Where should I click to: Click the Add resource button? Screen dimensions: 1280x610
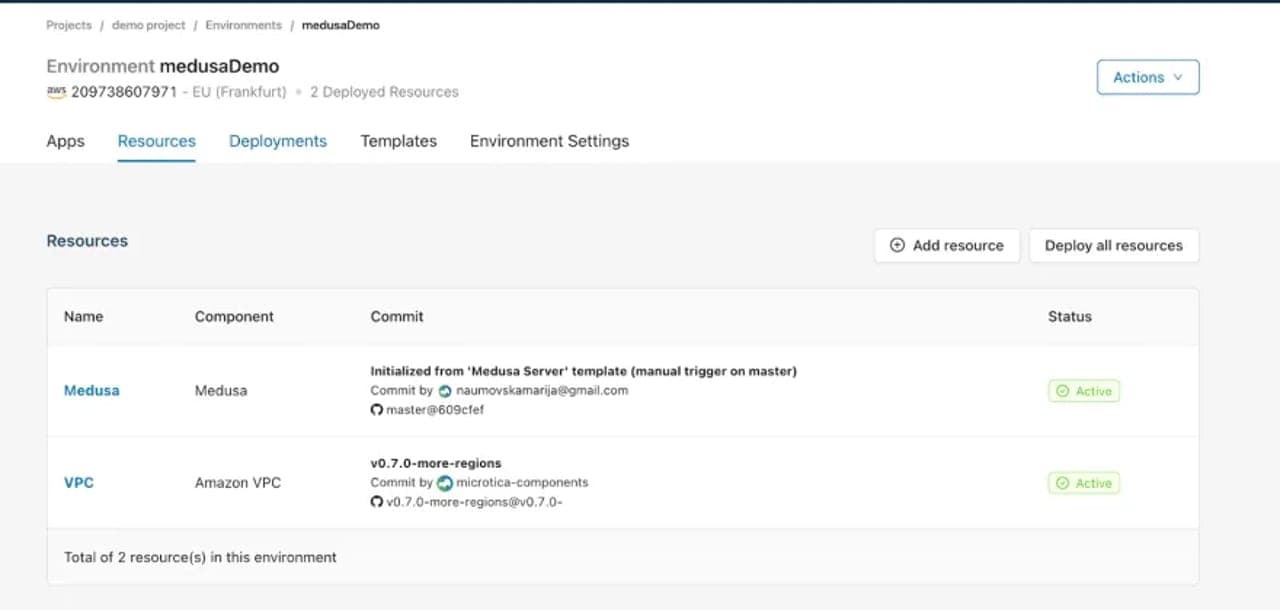pos(947,245)
